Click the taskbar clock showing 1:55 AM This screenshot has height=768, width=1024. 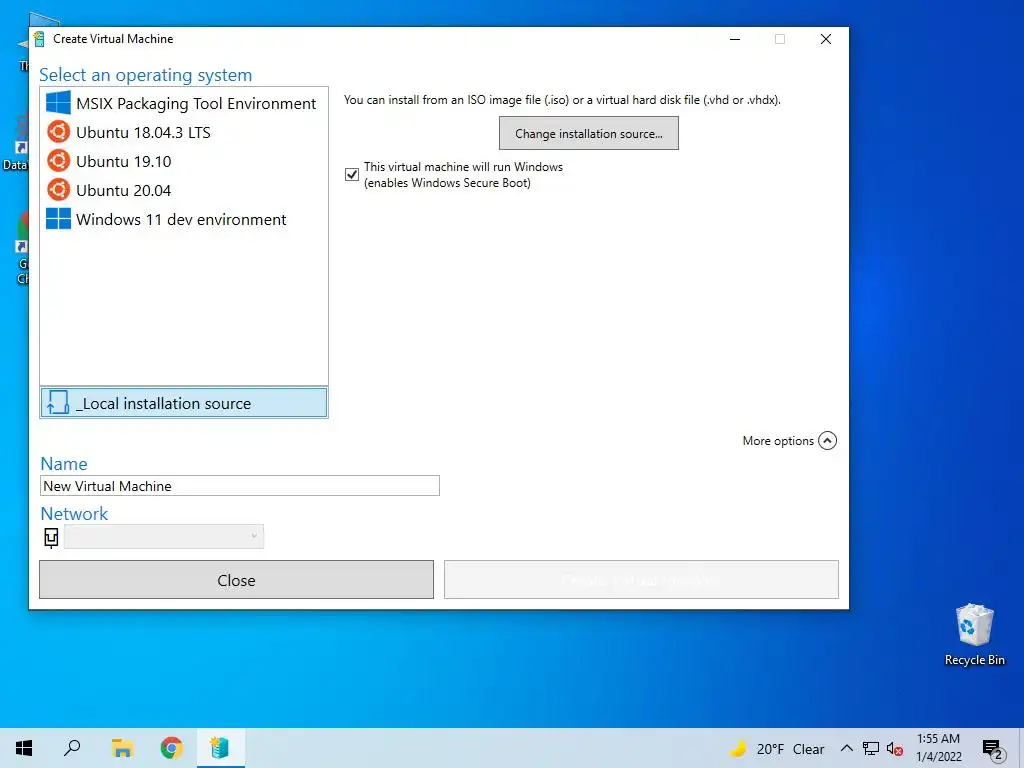pos(938,748)
